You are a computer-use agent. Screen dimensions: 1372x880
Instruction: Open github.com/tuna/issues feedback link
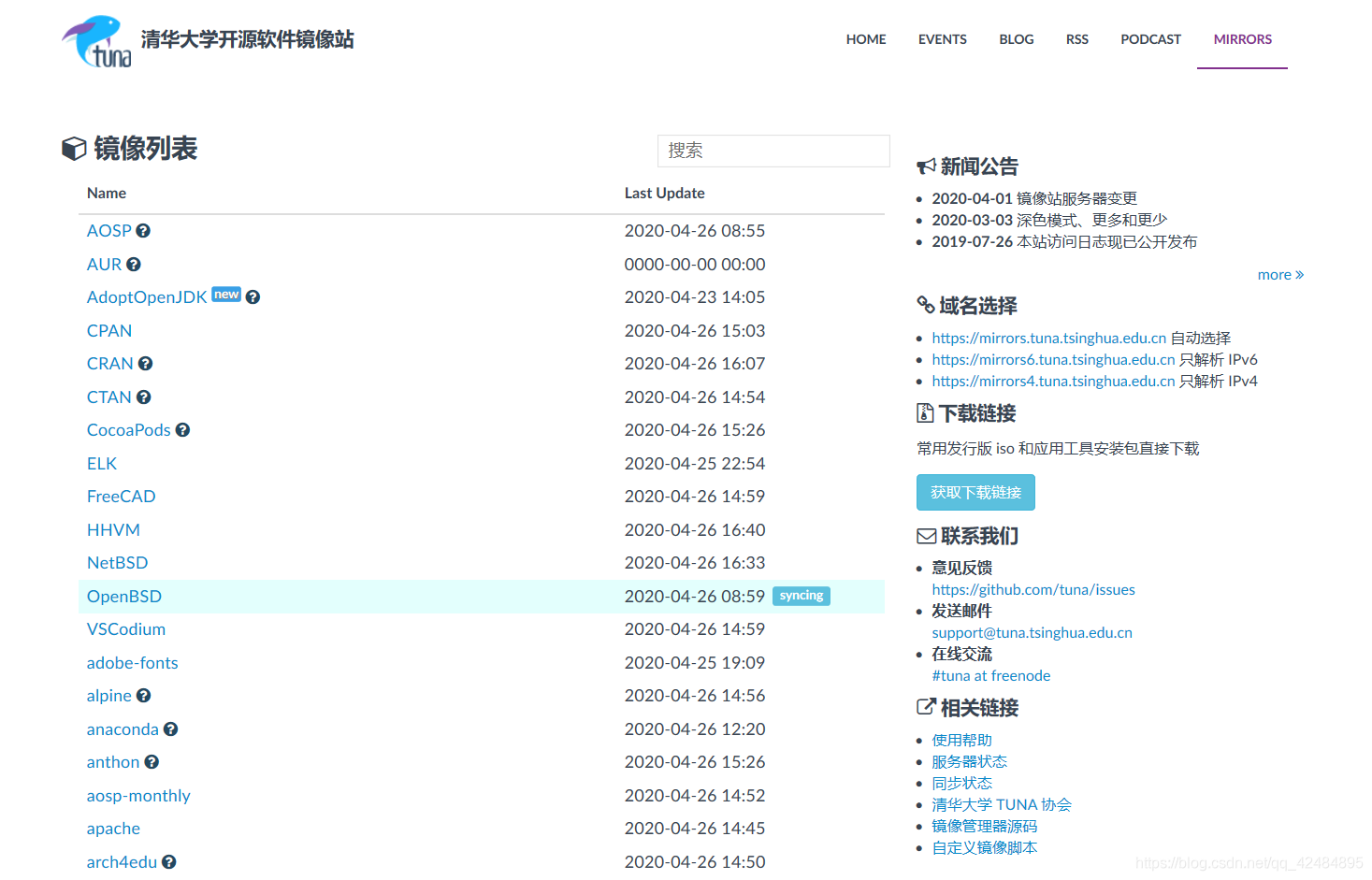coord(1033,590)
